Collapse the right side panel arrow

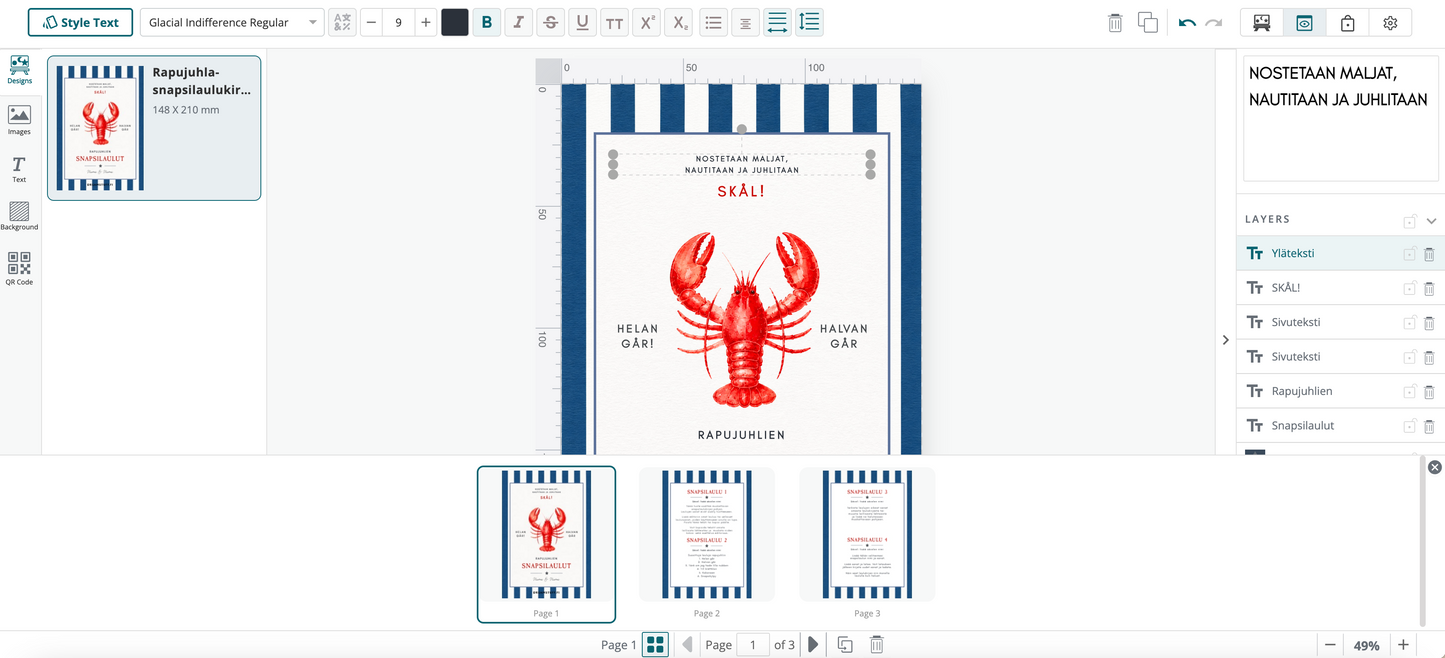tap(1226, 340)
